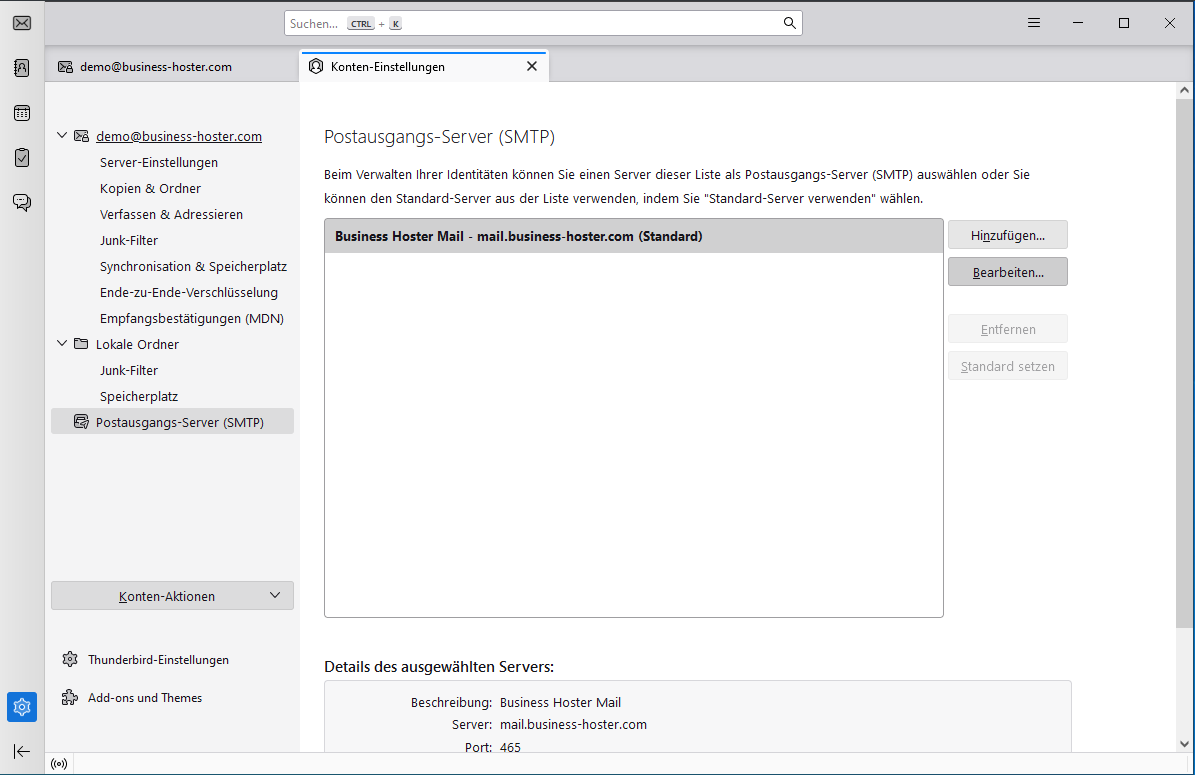Click the scrollbar up arrow
The height and width of the screenshot is (775, 1195).
click(1184, 90)
